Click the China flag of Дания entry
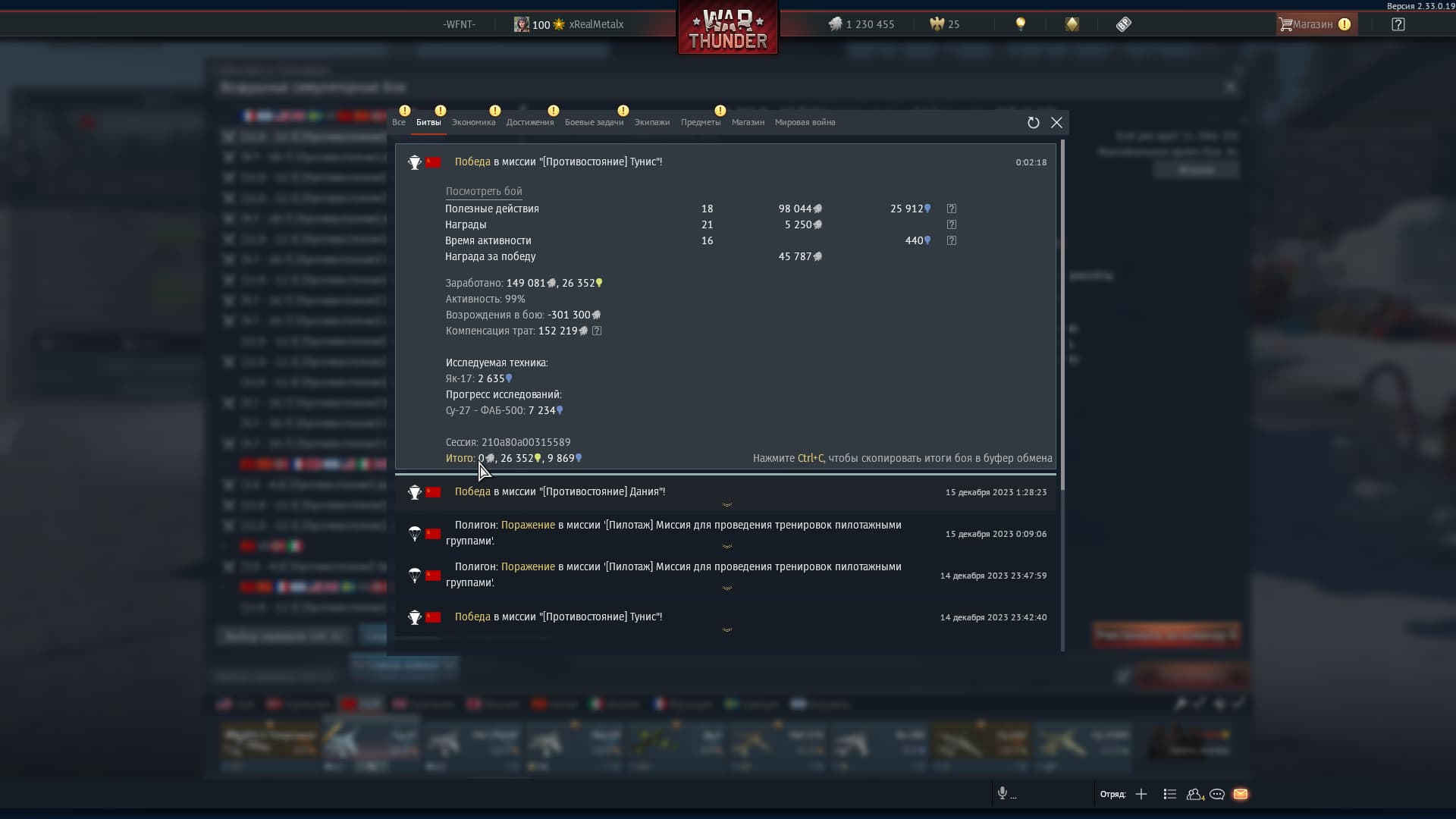The width and height of the screenshot is (1456, 819). [x=433, y=492]
